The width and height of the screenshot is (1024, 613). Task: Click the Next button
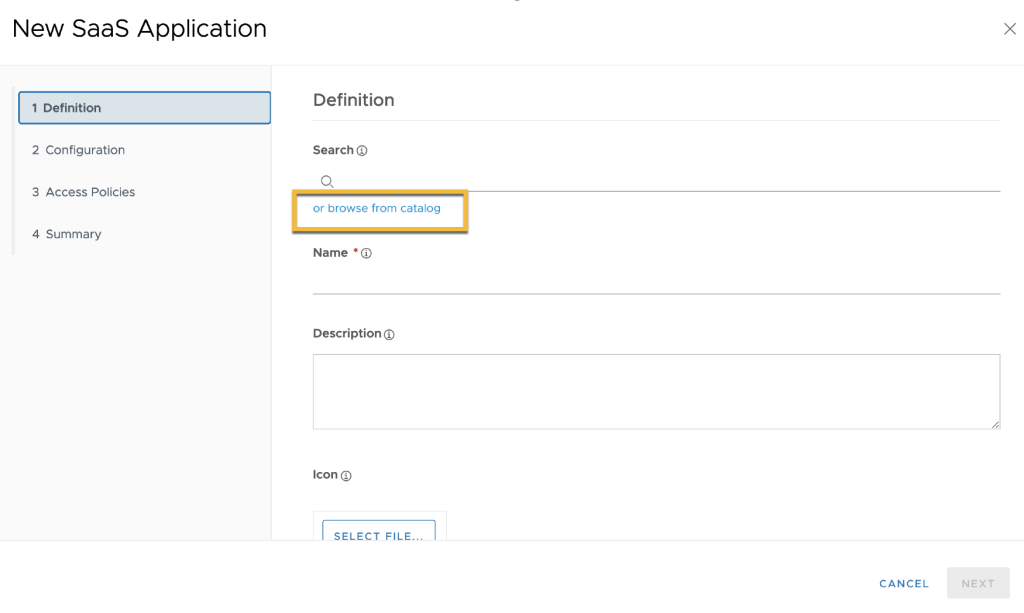[x=977, y=583]
